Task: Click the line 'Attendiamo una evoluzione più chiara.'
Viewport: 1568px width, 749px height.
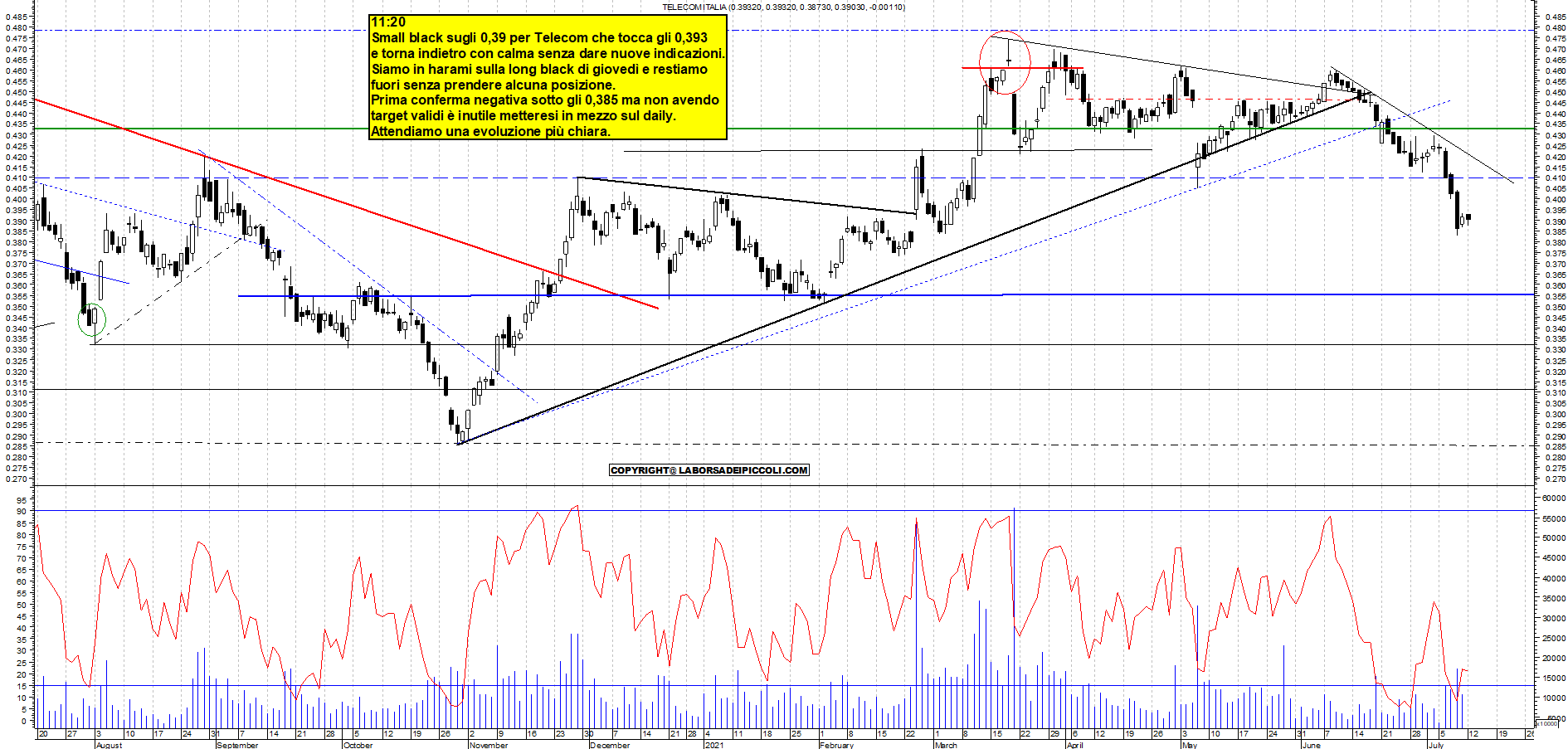Action: point(490,132)
